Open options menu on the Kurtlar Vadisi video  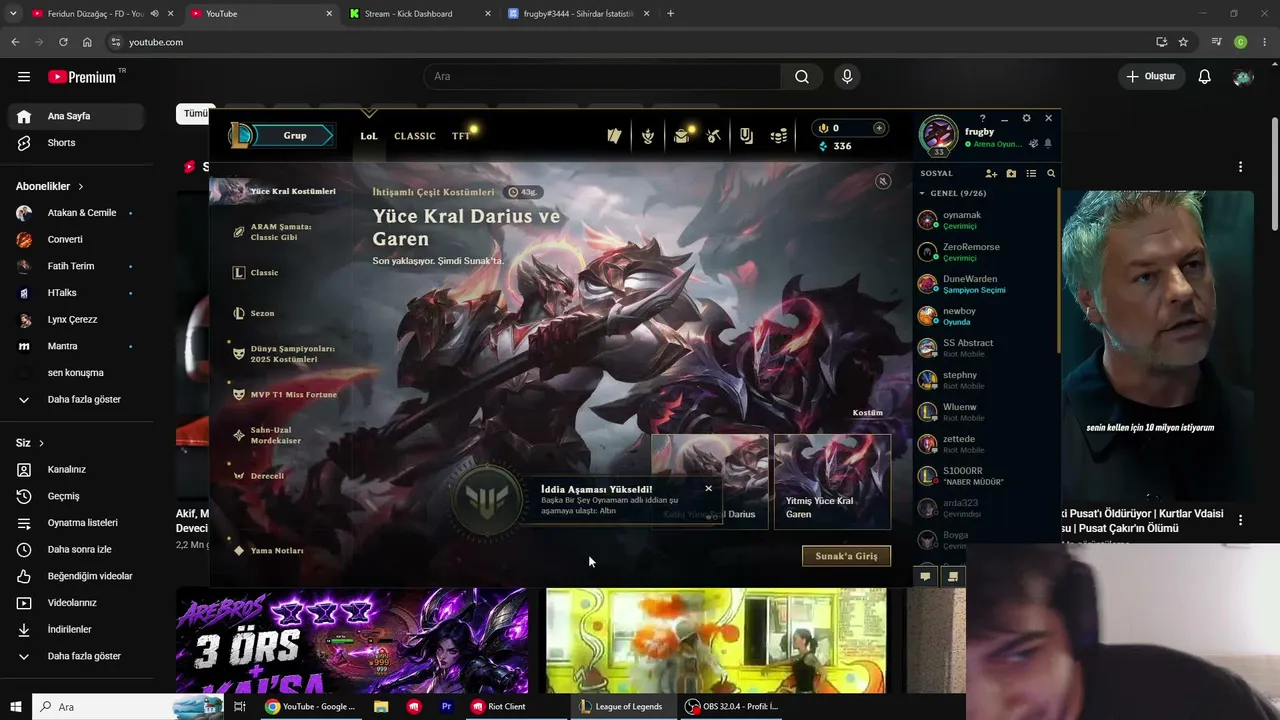pos(1240,520)
